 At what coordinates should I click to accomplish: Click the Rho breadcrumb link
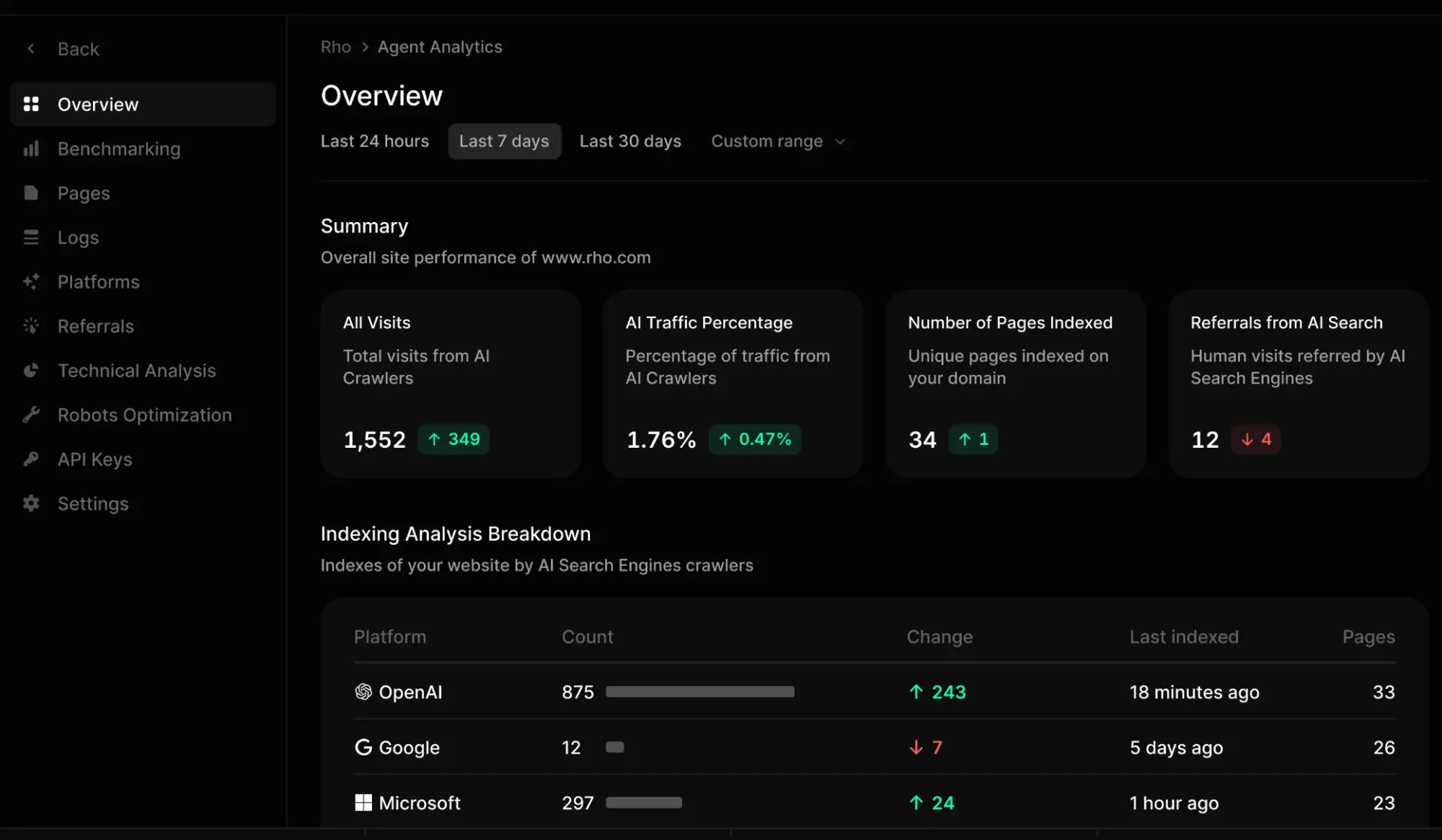coord(336,47)
